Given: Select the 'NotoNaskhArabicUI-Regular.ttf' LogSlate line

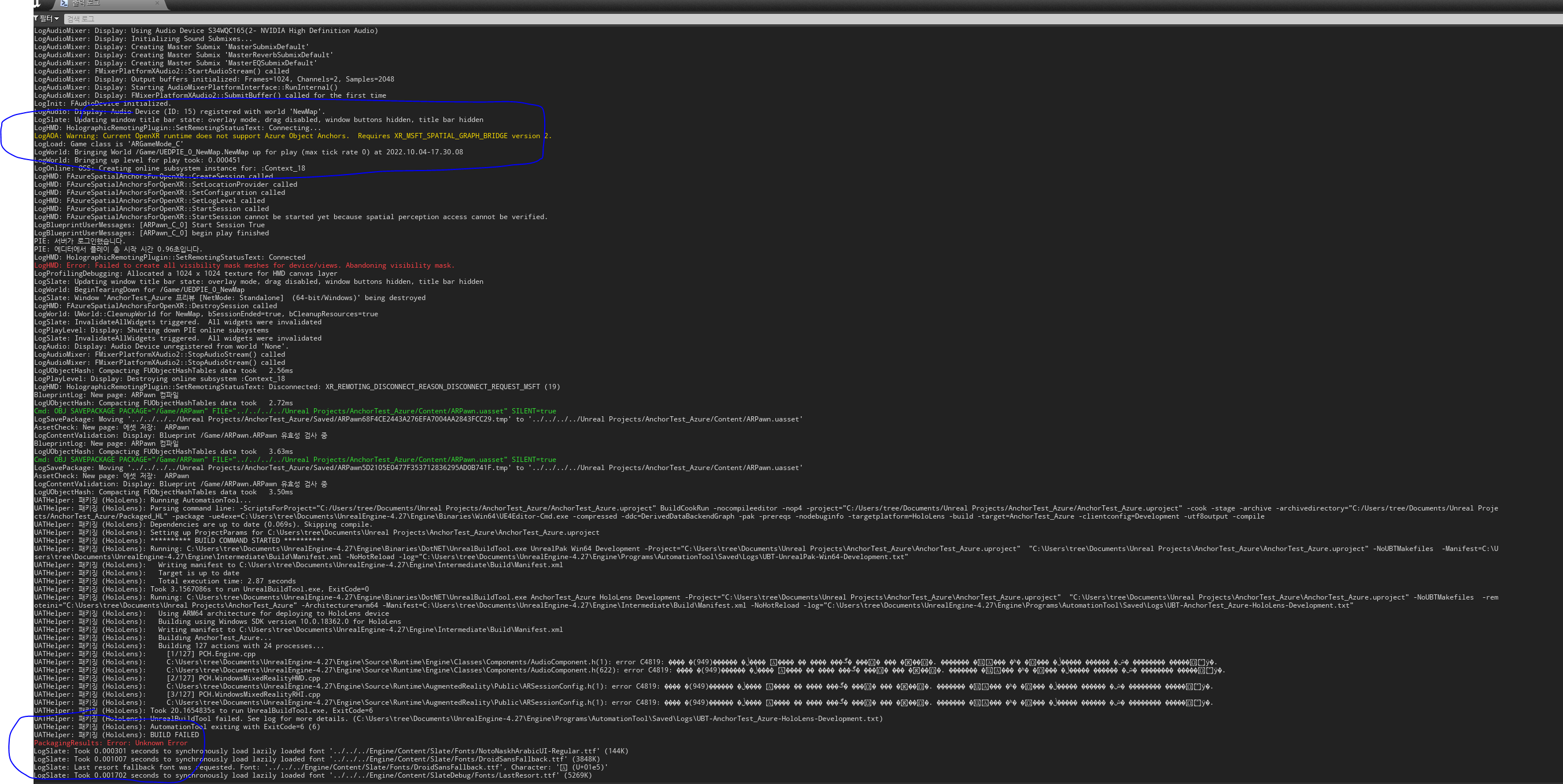Looking at the screenshot, I should pyautogui.click(x=331, y=750).
